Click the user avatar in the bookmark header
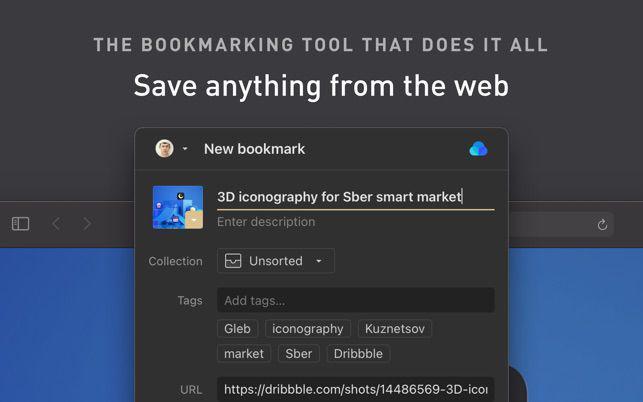The height and width of the screenshot is (402, 643). click(x=164, y=148)
